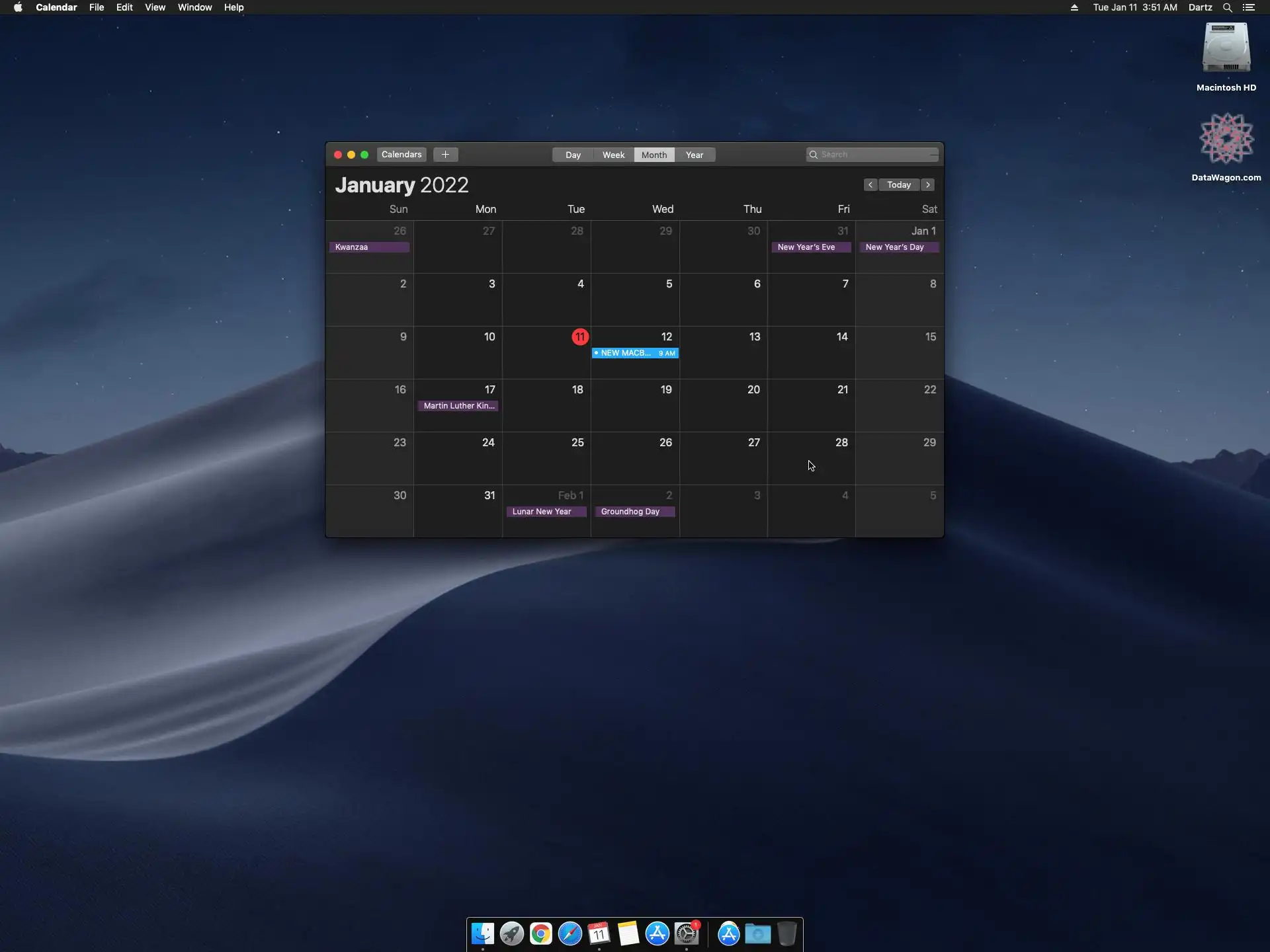This screenshot has height=952, width=1270.
Task: Select the NEW MACB... 9 AM event
Action: pyautogui.click(x=635, y=353)
